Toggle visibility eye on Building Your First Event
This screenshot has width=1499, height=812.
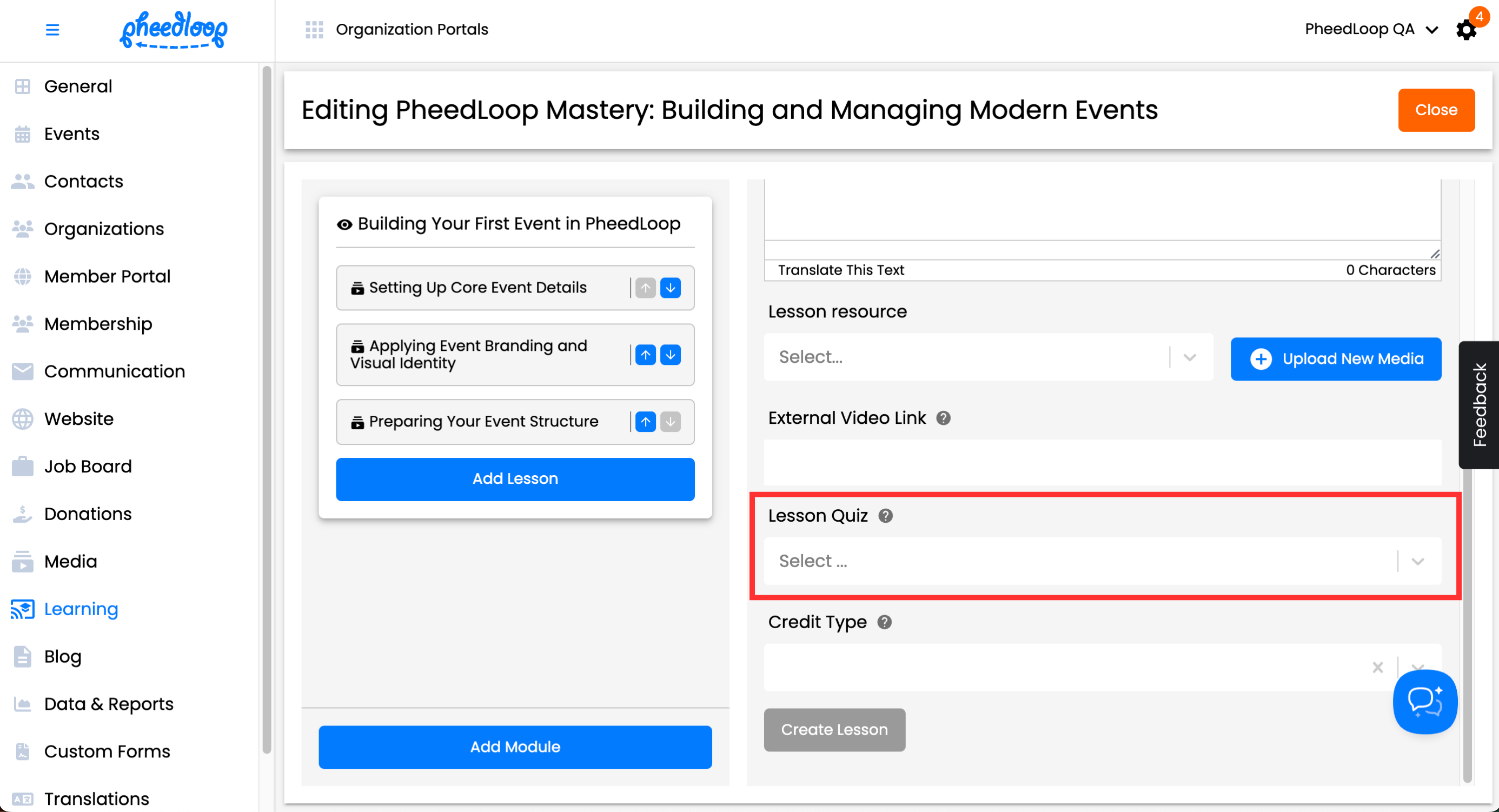pos(344,224)
